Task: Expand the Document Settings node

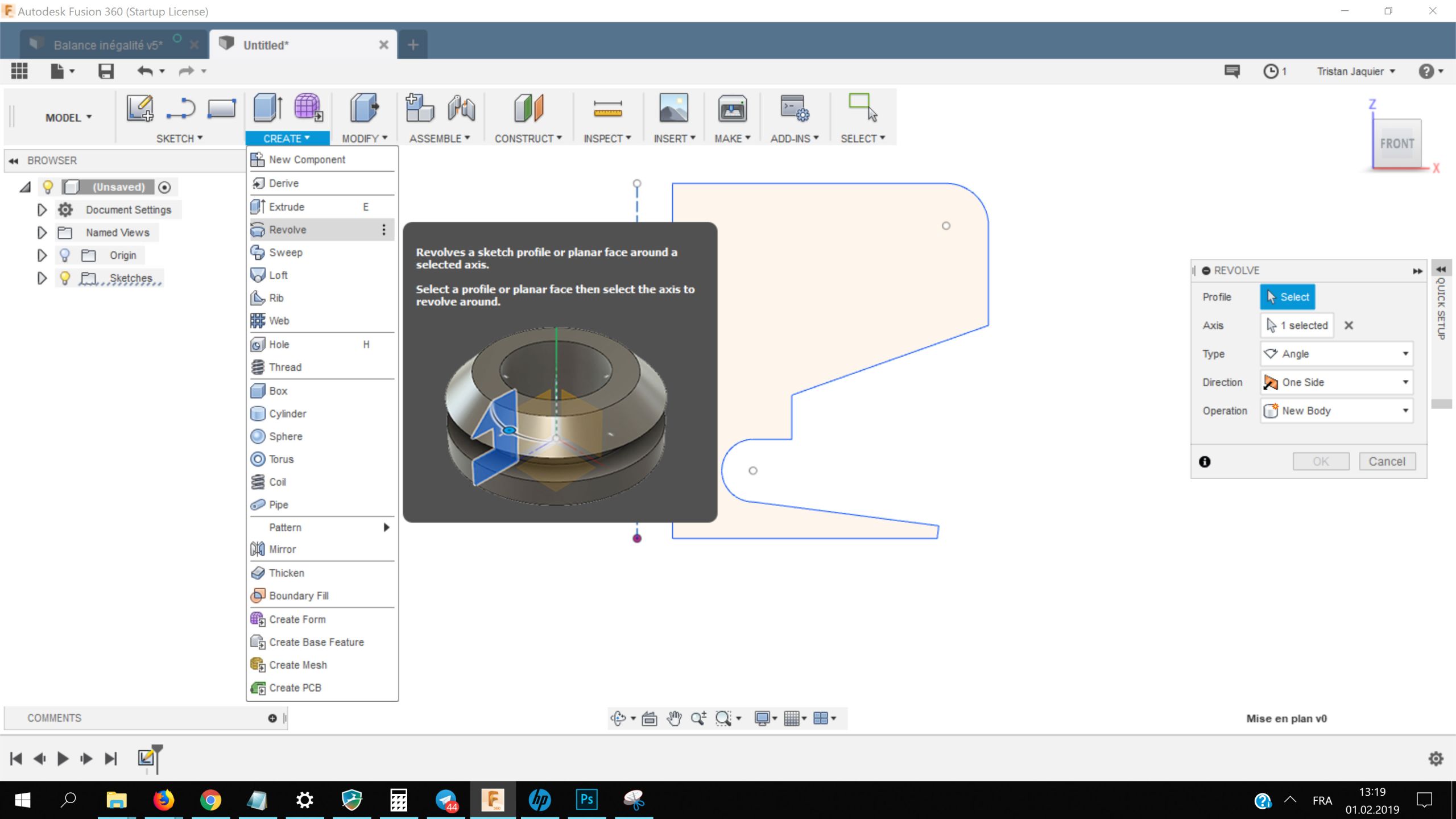Action: coord(42,209)
